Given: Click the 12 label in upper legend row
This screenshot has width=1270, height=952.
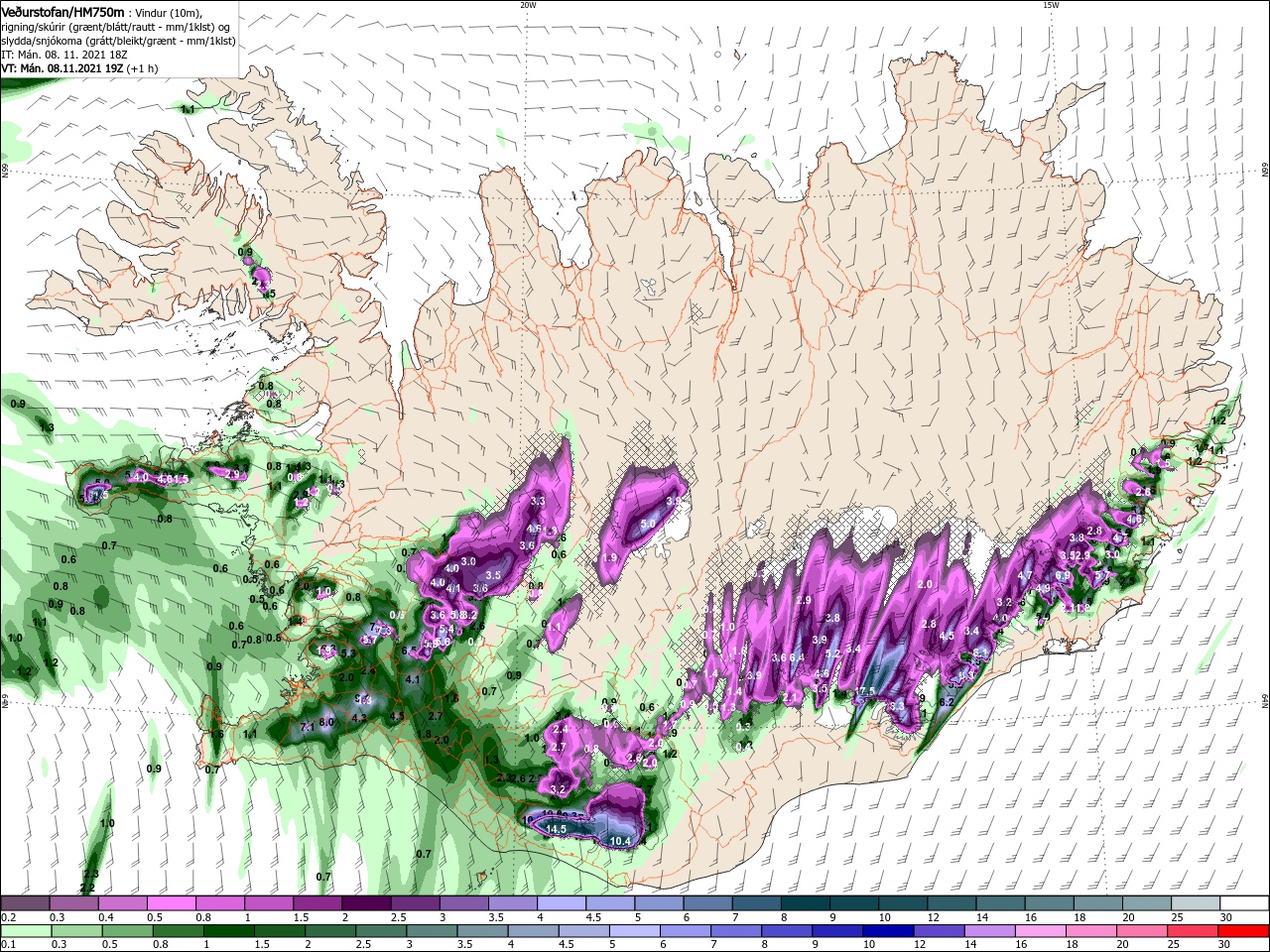Looking at the screenshot, I should pyautogui.click(x=933, y=917).
